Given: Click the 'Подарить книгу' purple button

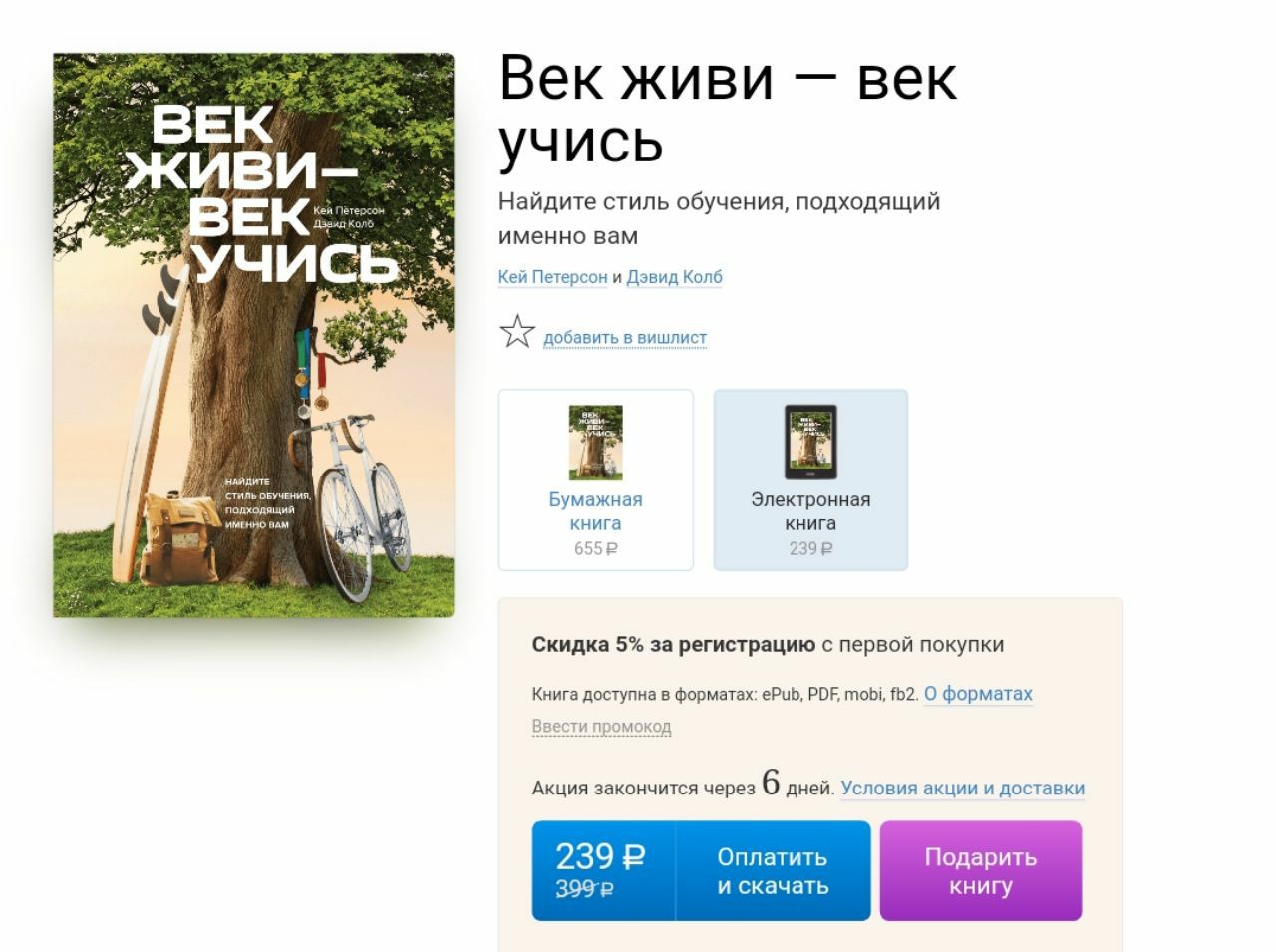Looking at the screenshot, I should [x=980, y=871].
